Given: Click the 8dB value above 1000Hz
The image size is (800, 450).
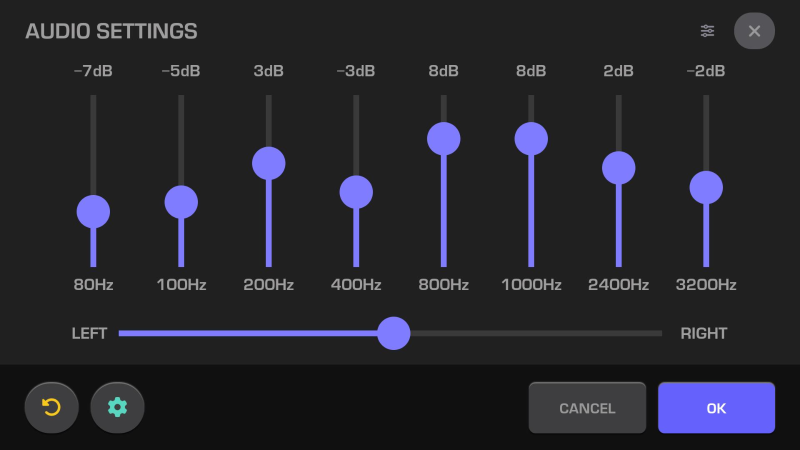Looking at the screenshot, I should [x=531, y=71].
